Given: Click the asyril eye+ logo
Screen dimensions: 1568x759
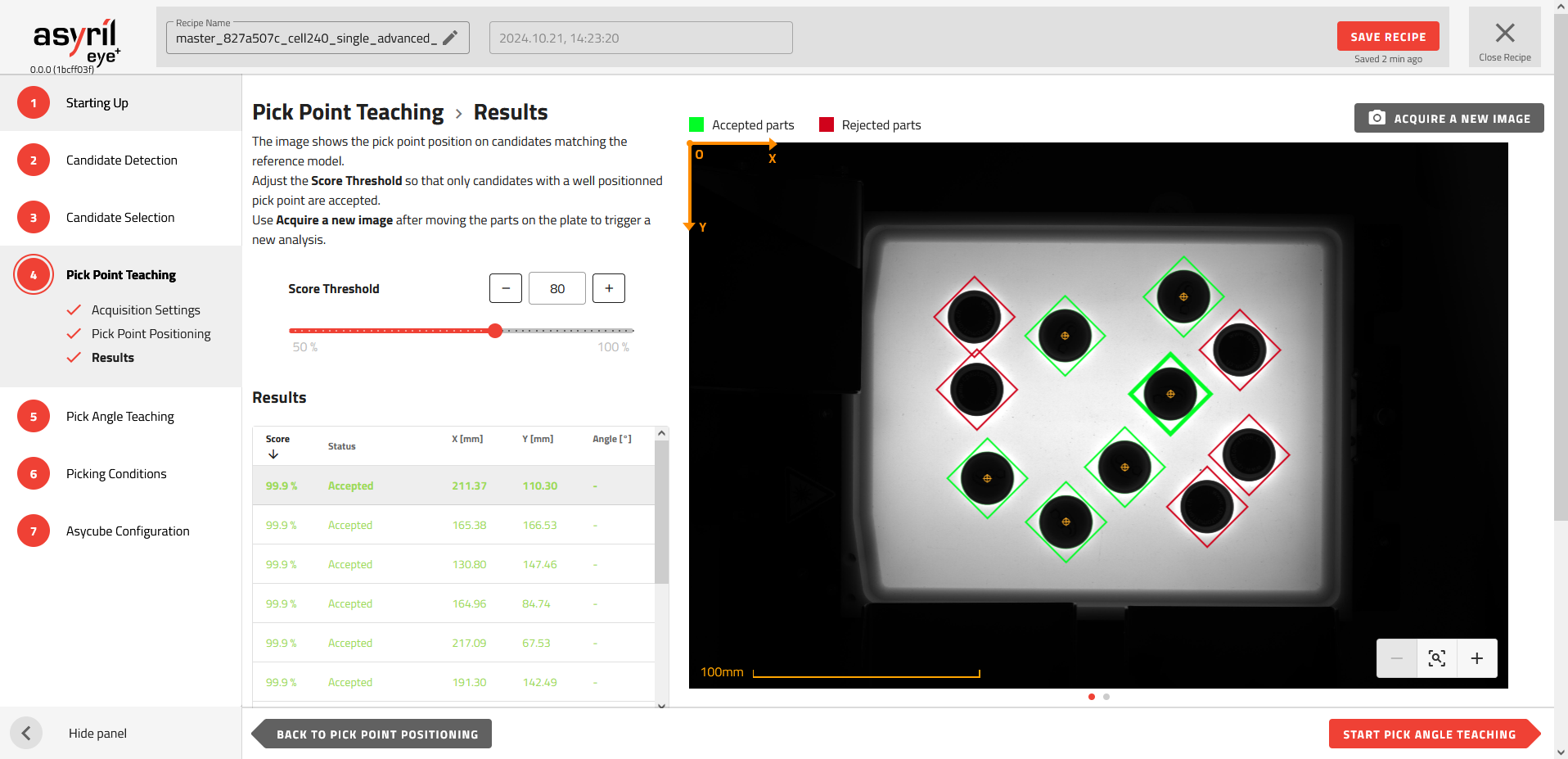Looking at the screenshot, I should pyautogui.click(x=74, y=37).
